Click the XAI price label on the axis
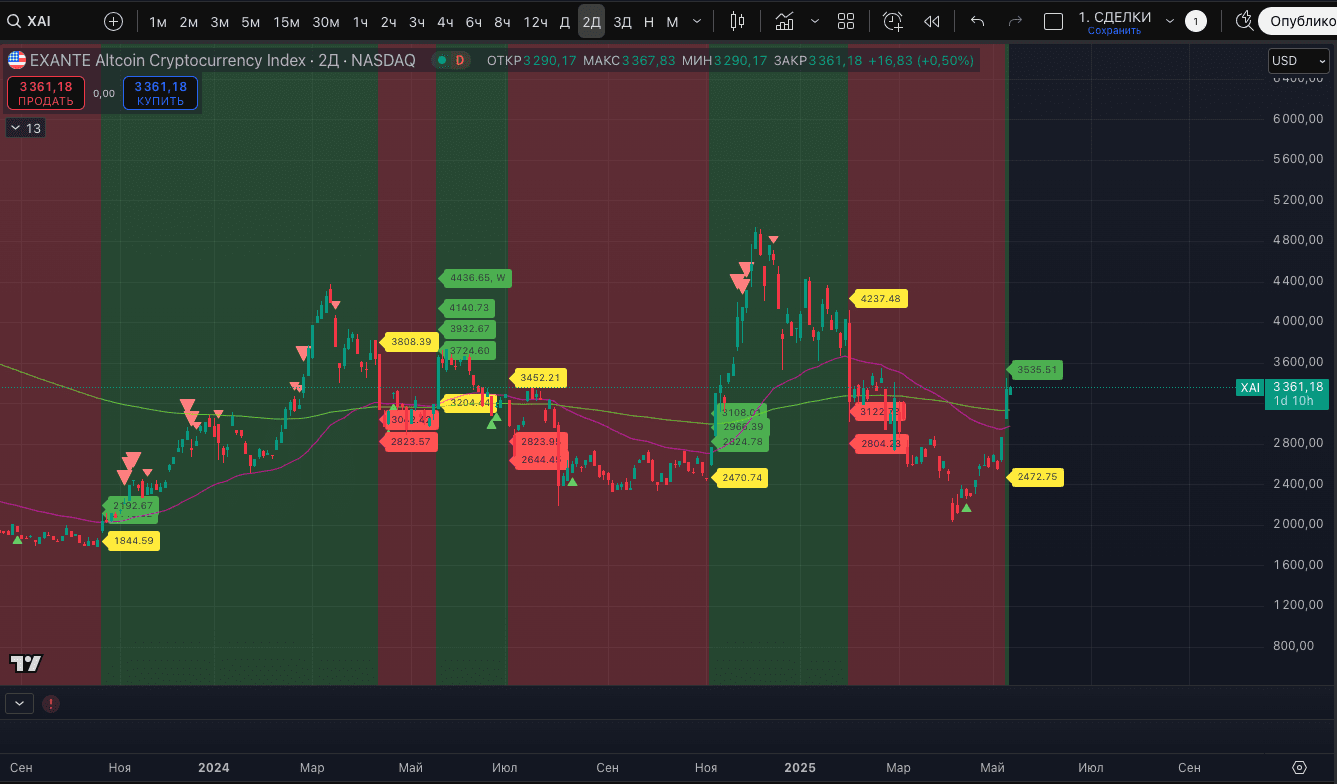Viewport: 1337px width, 784px height. coord(1249,388)
